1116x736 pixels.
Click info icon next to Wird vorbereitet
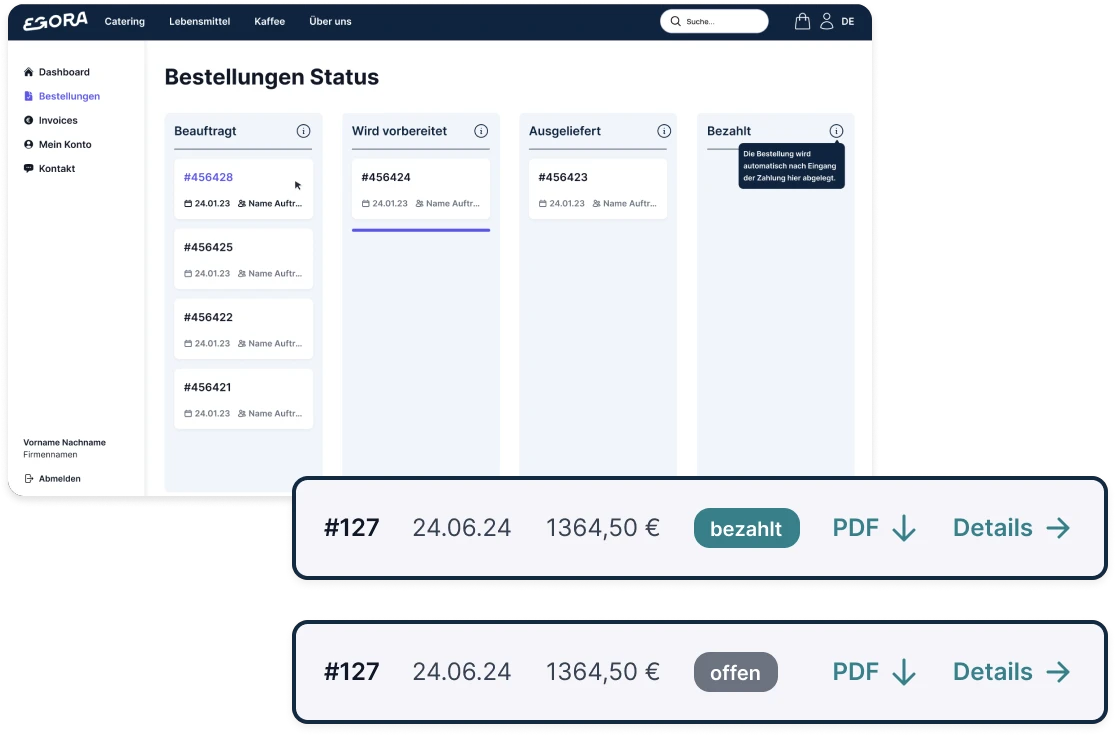tap(481, 131)
